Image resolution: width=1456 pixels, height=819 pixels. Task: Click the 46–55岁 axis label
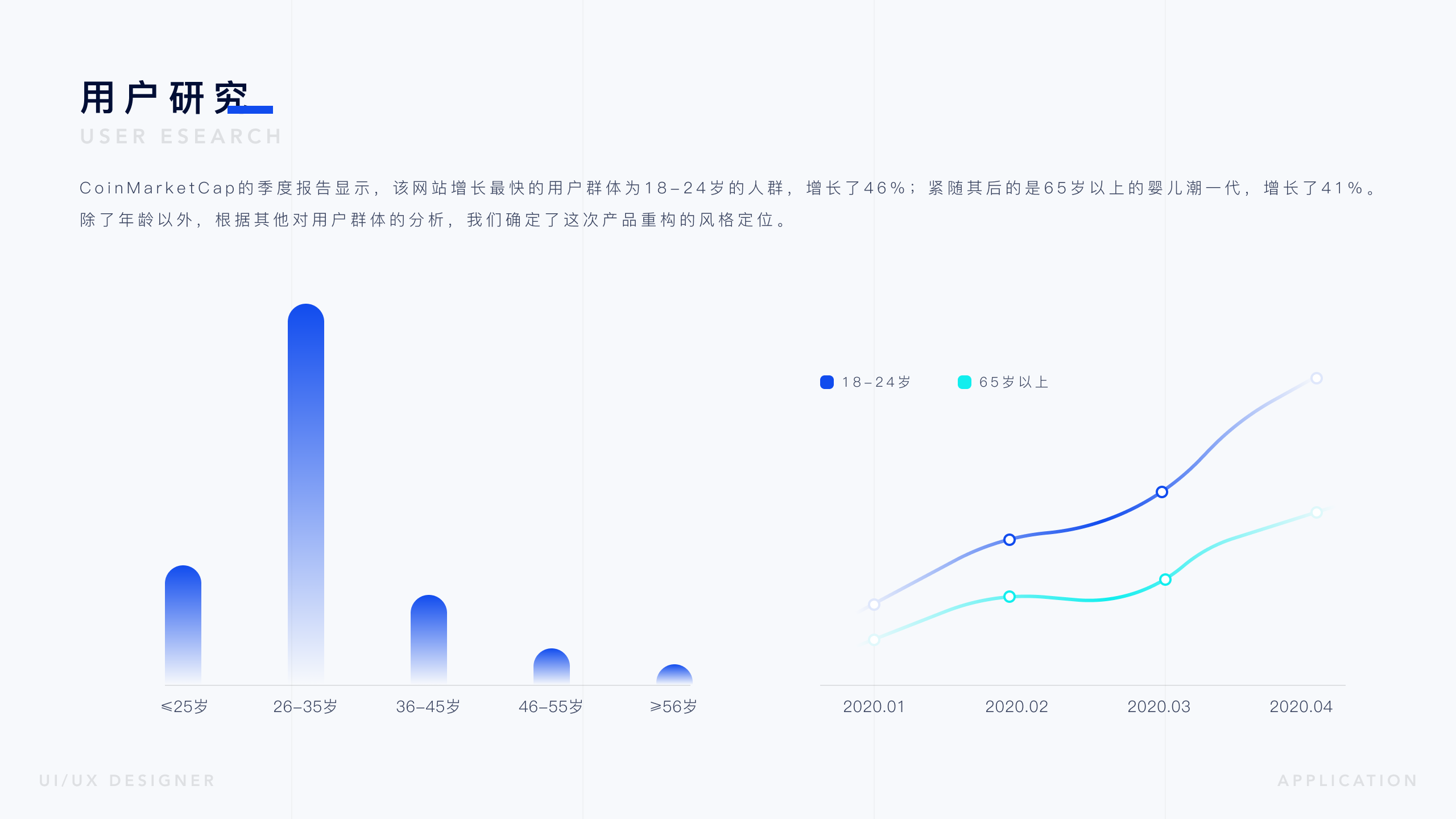coord(551,706)
